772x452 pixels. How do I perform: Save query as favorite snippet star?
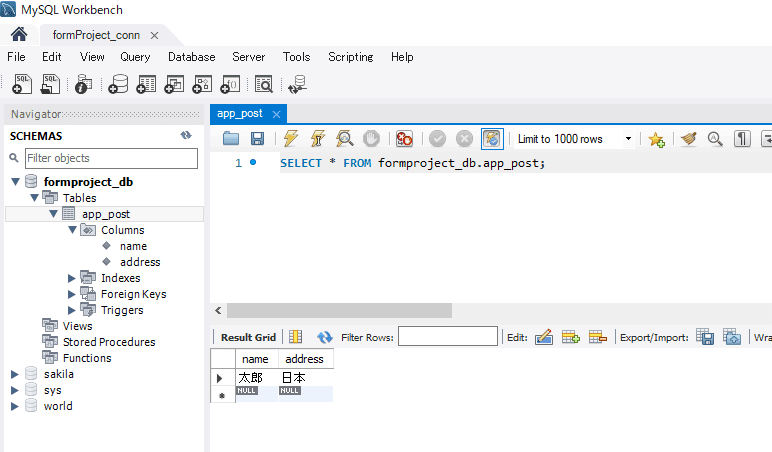click(656, 139)
